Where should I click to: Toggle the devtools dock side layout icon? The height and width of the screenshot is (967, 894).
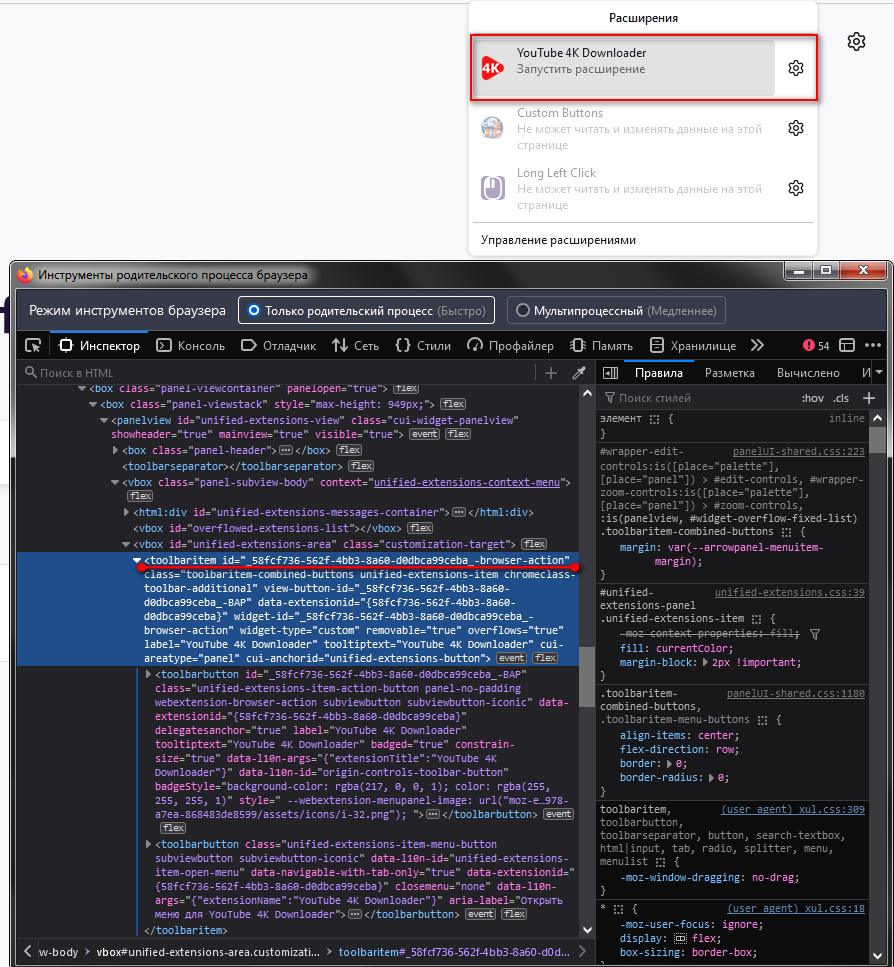(847, 345)
